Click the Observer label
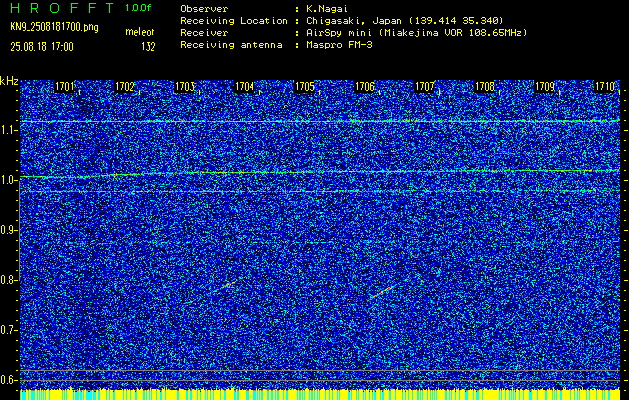Screen dimensions: 629x400 pyautogui.click(x=204, y=8)
